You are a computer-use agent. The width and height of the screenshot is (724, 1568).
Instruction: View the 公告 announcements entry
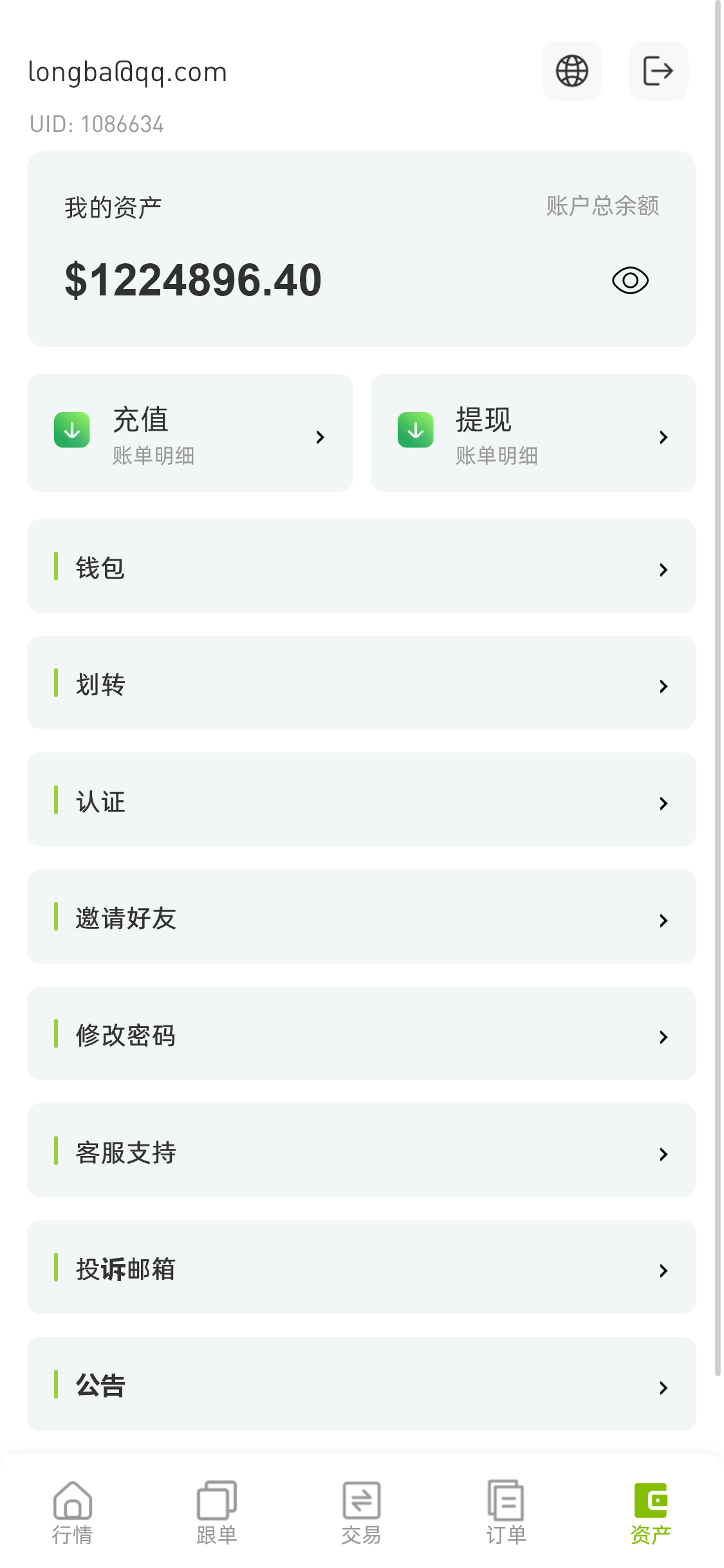[361, 1385]
